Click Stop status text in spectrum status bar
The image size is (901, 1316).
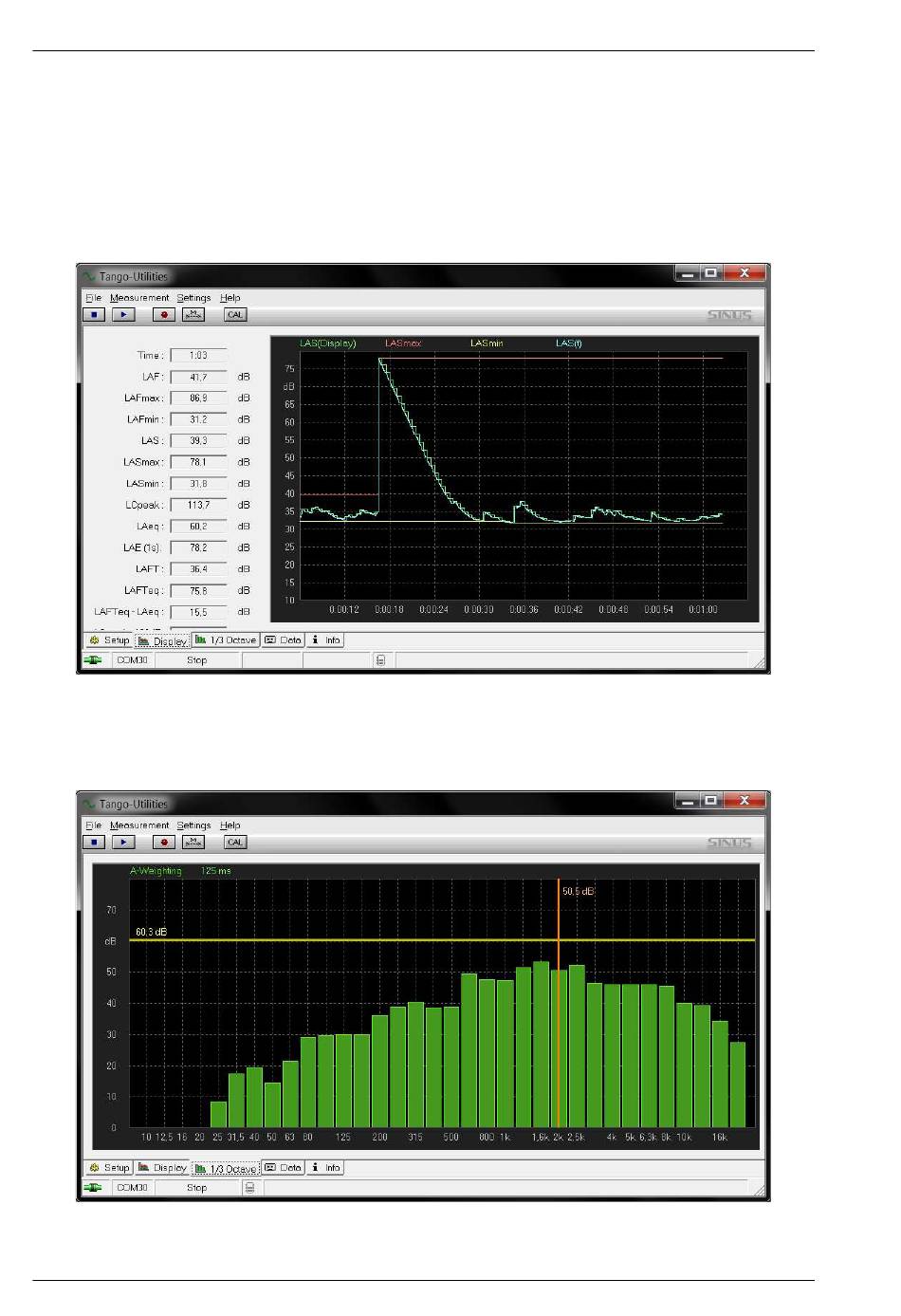click(x=196, y=1188)
